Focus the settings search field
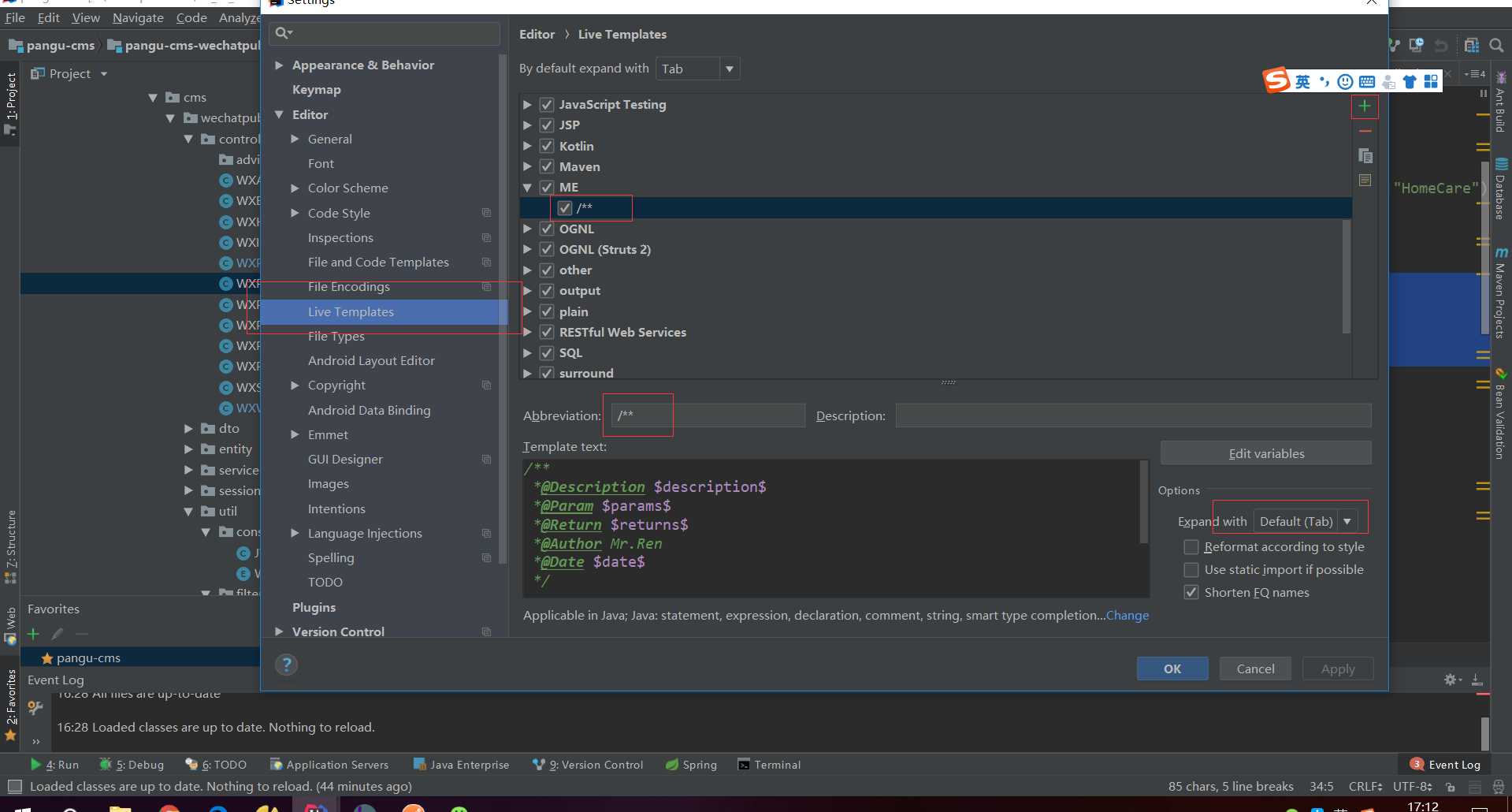This screenshot has width=1512, height=812. point(385,33)
